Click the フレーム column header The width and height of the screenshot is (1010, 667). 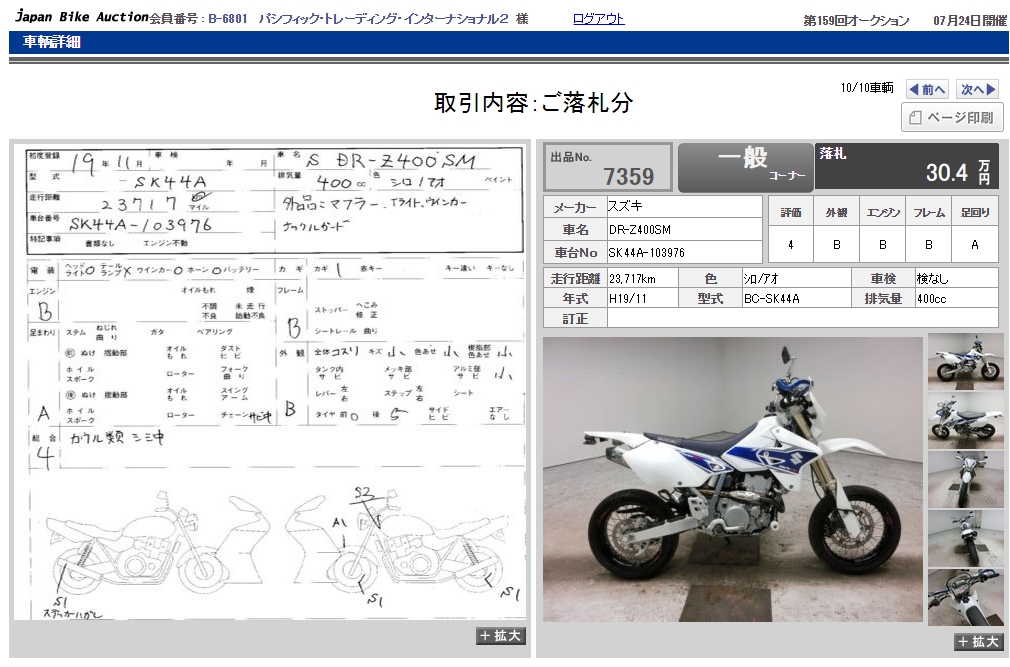(929, 212)
